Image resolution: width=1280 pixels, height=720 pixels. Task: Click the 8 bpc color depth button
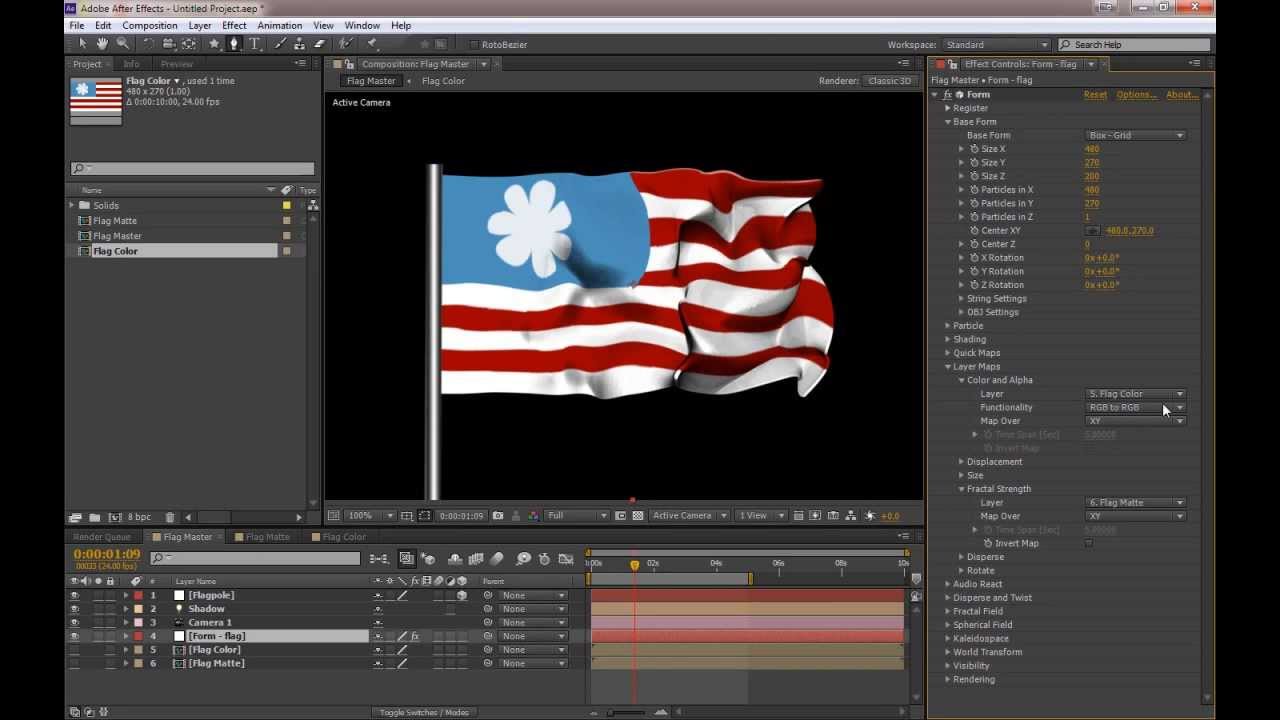click(x=139, y=517)
